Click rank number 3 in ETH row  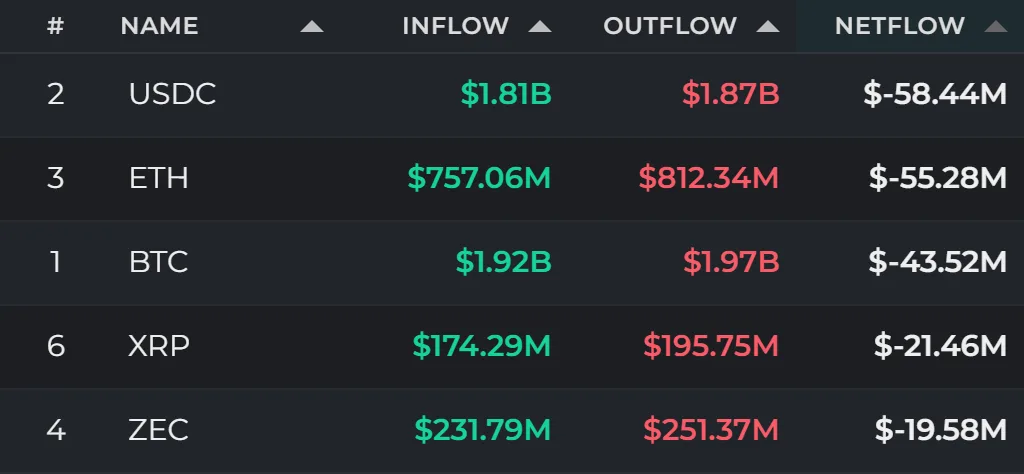point(56,178)
